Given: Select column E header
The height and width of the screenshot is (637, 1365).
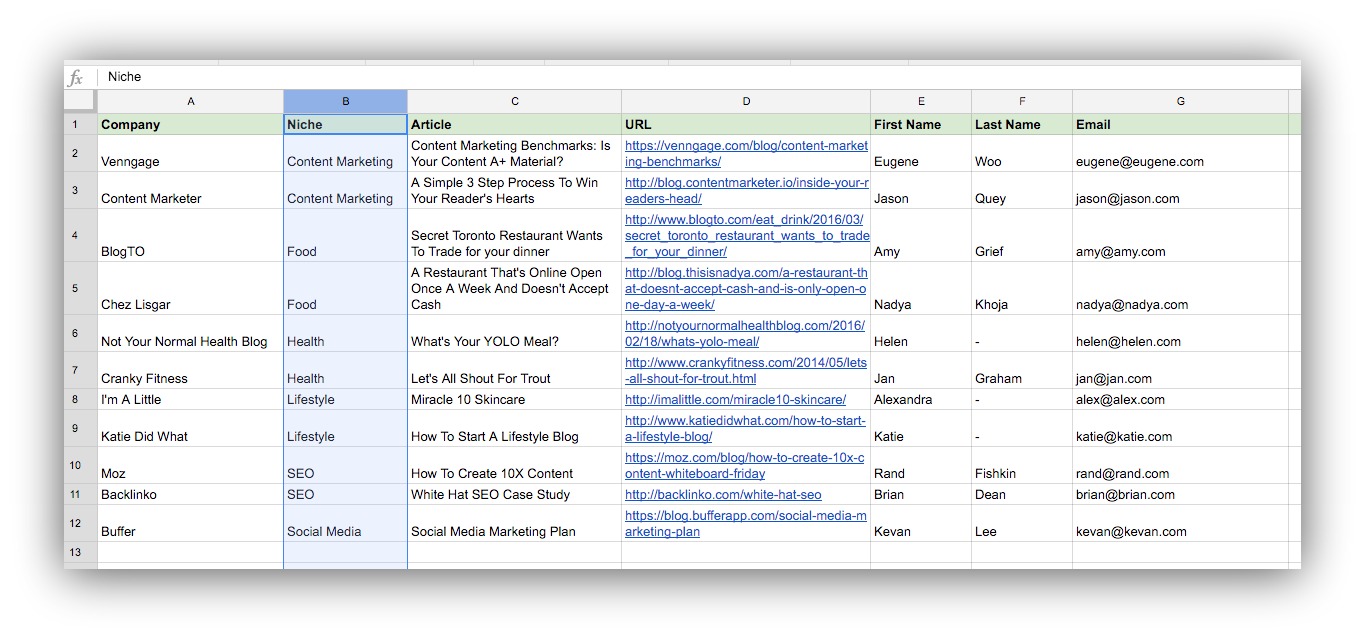Looking at the screenshot, I should (x=921, y=101).
